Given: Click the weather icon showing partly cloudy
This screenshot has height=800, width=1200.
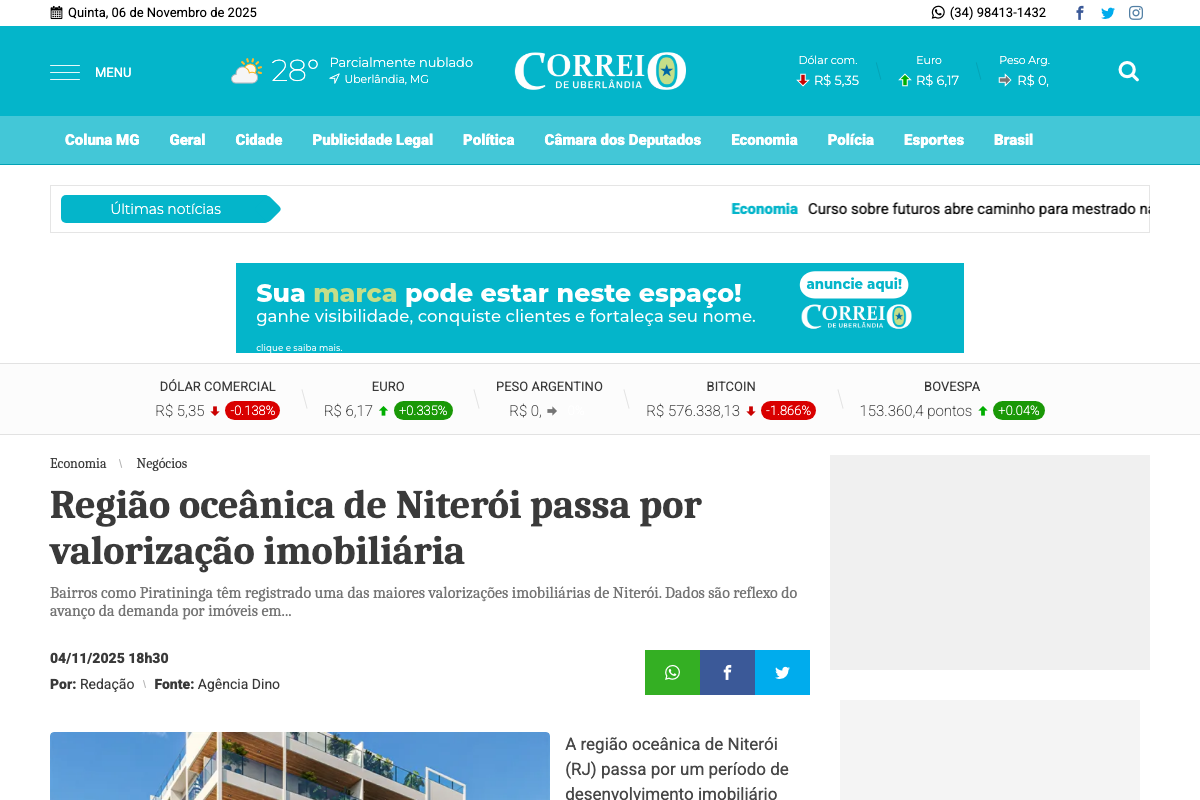Looking at the screenshot, I should point(245,70).
